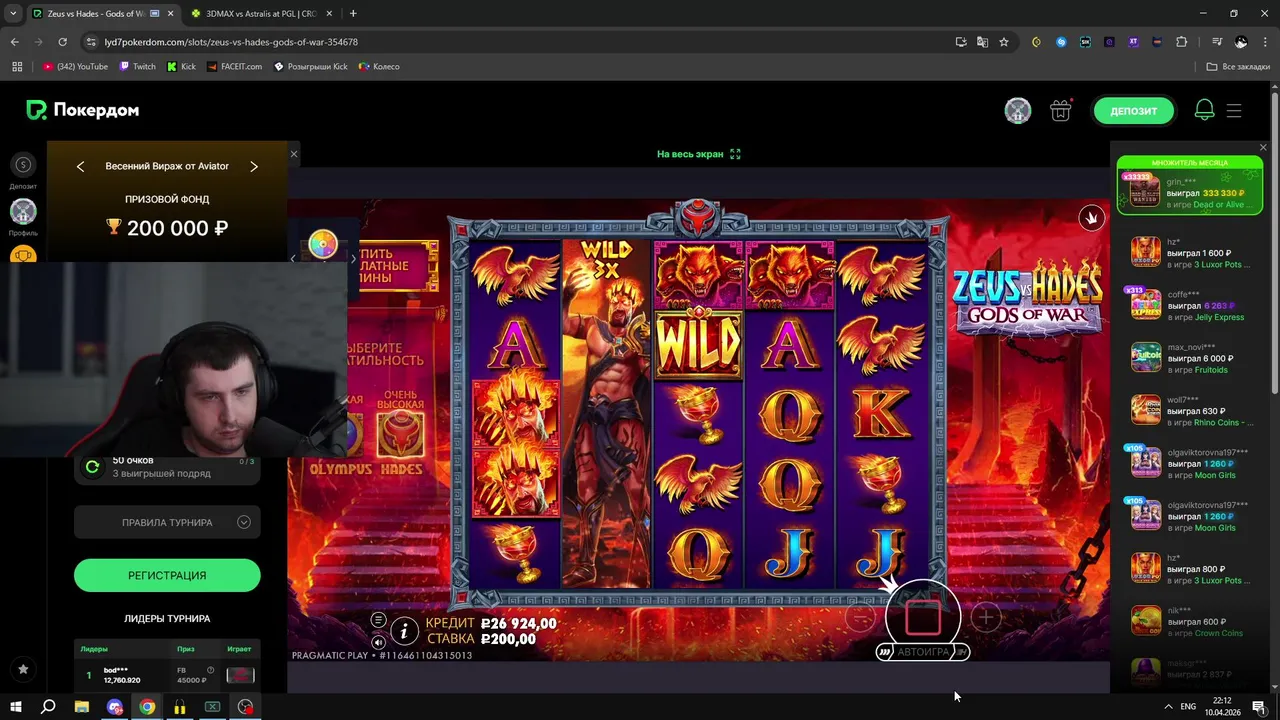Open Windows search in the taskbar
This screenshot has height=720, width=1280.
48,706
